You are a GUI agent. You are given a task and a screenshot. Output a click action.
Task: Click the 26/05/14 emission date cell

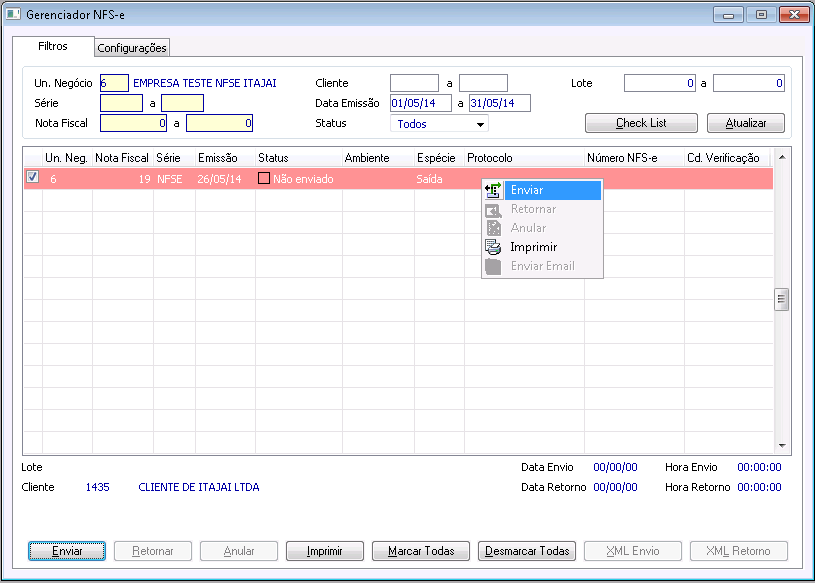pyautogui.click(x=219, y=179)
